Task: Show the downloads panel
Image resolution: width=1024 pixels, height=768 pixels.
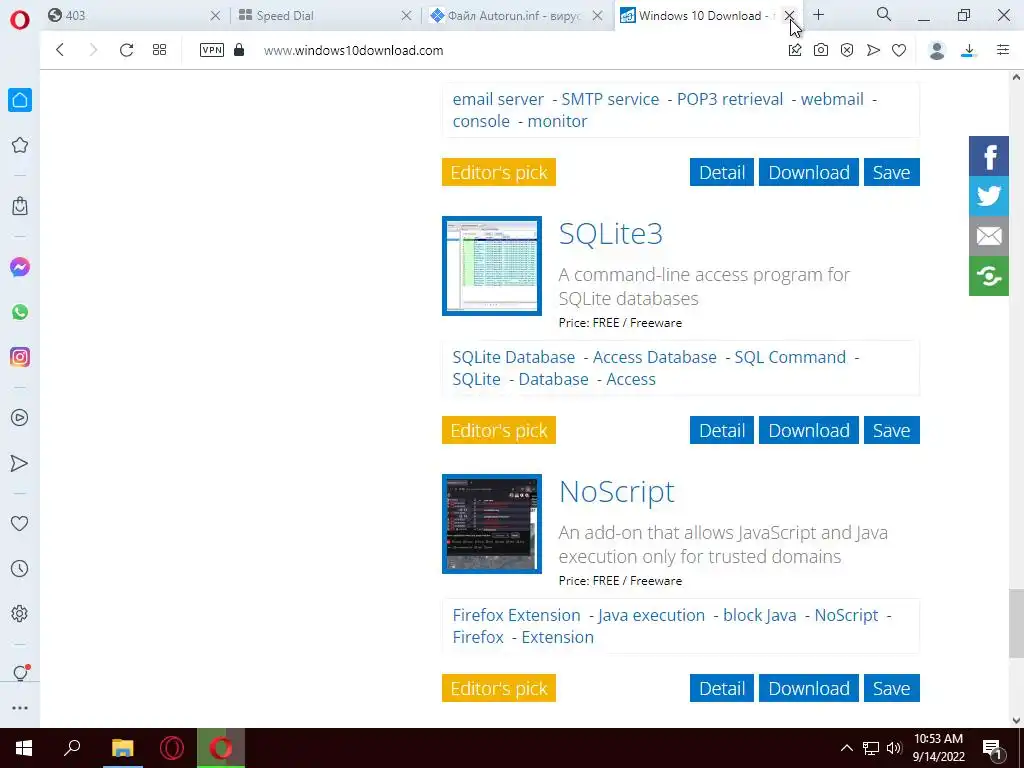Action: click(969, 50)
